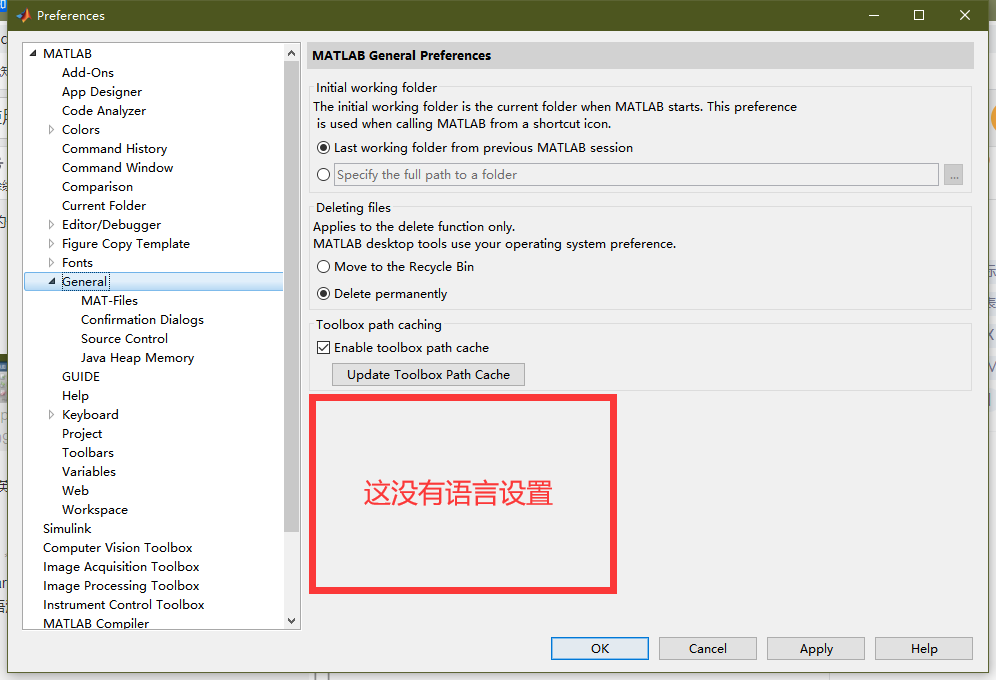
Task: Open Command Window preferences
Action: [x=118, y=168]
